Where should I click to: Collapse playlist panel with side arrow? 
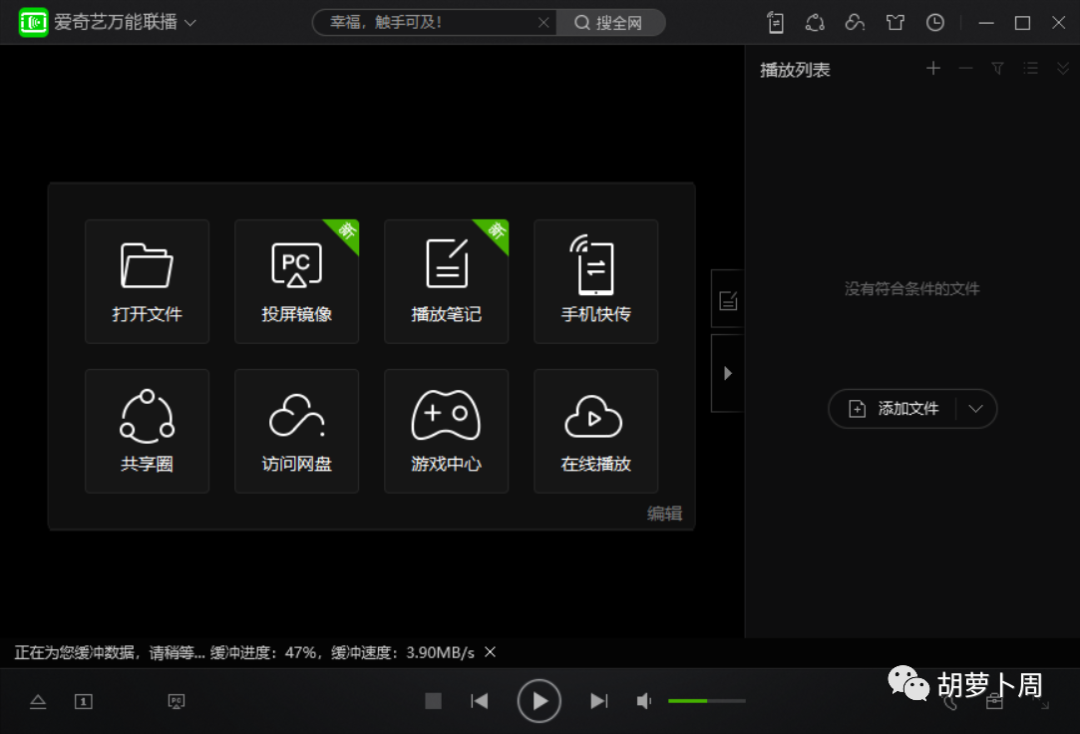(x=727, y=373)
